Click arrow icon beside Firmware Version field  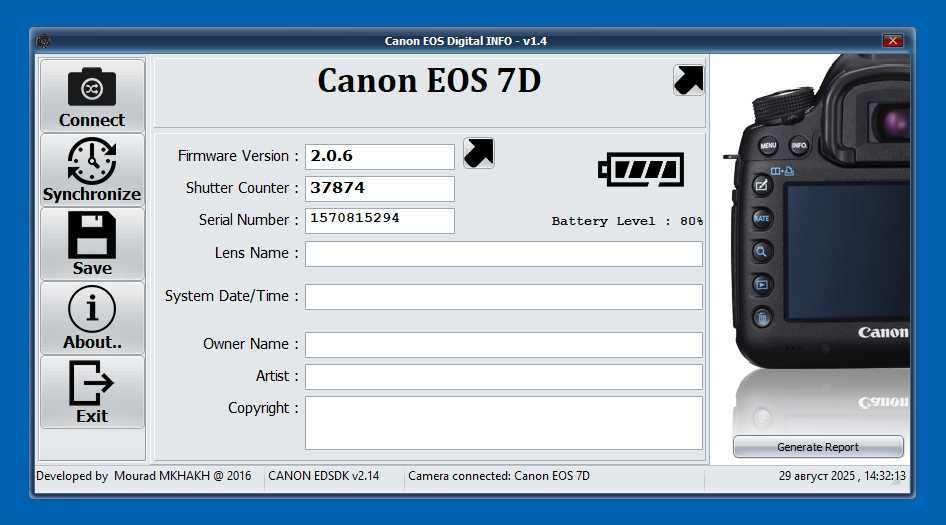pyautogui.click(x=479, y=153)
